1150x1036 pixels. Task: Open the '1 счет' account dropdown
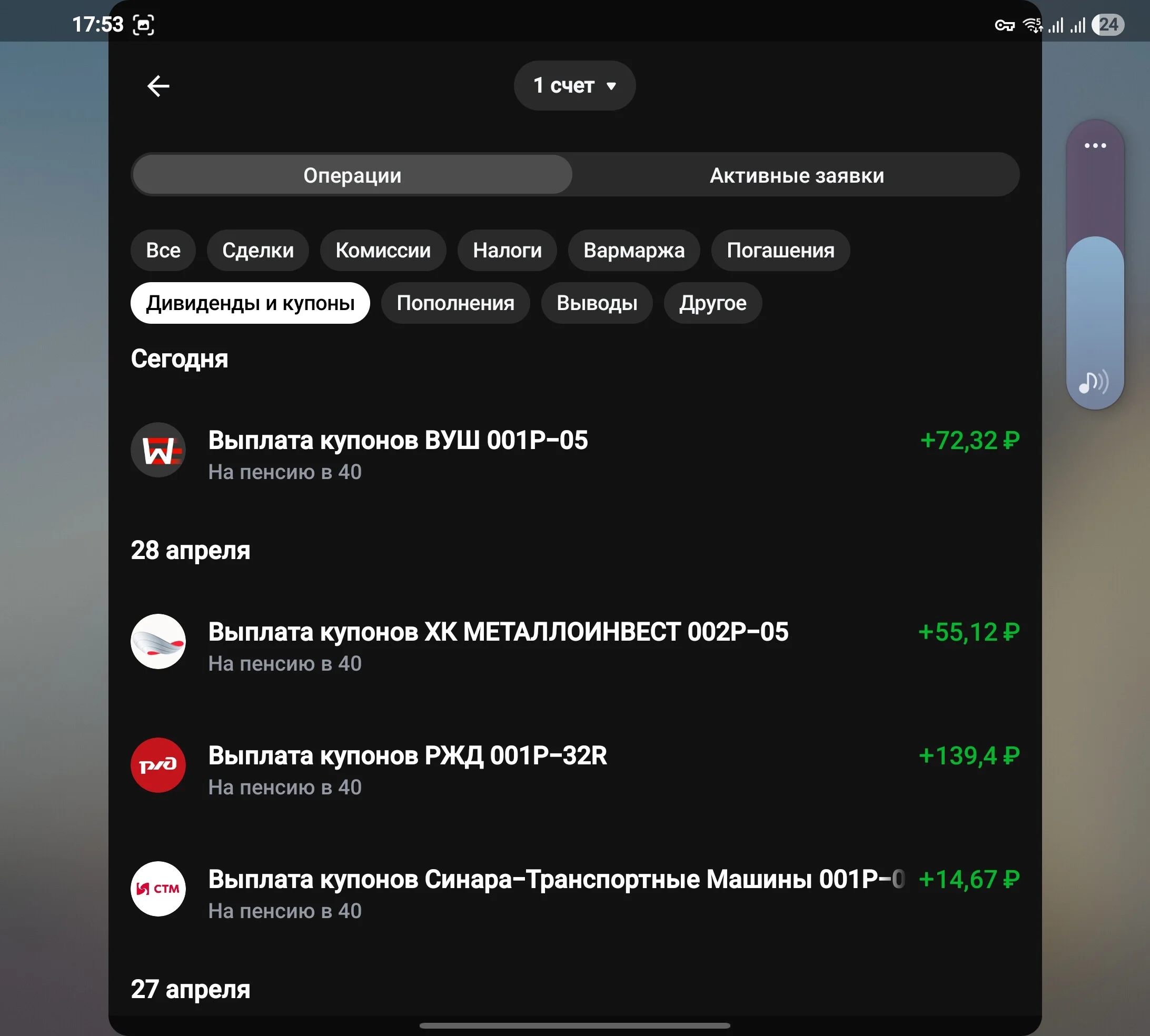pos(574,85)
